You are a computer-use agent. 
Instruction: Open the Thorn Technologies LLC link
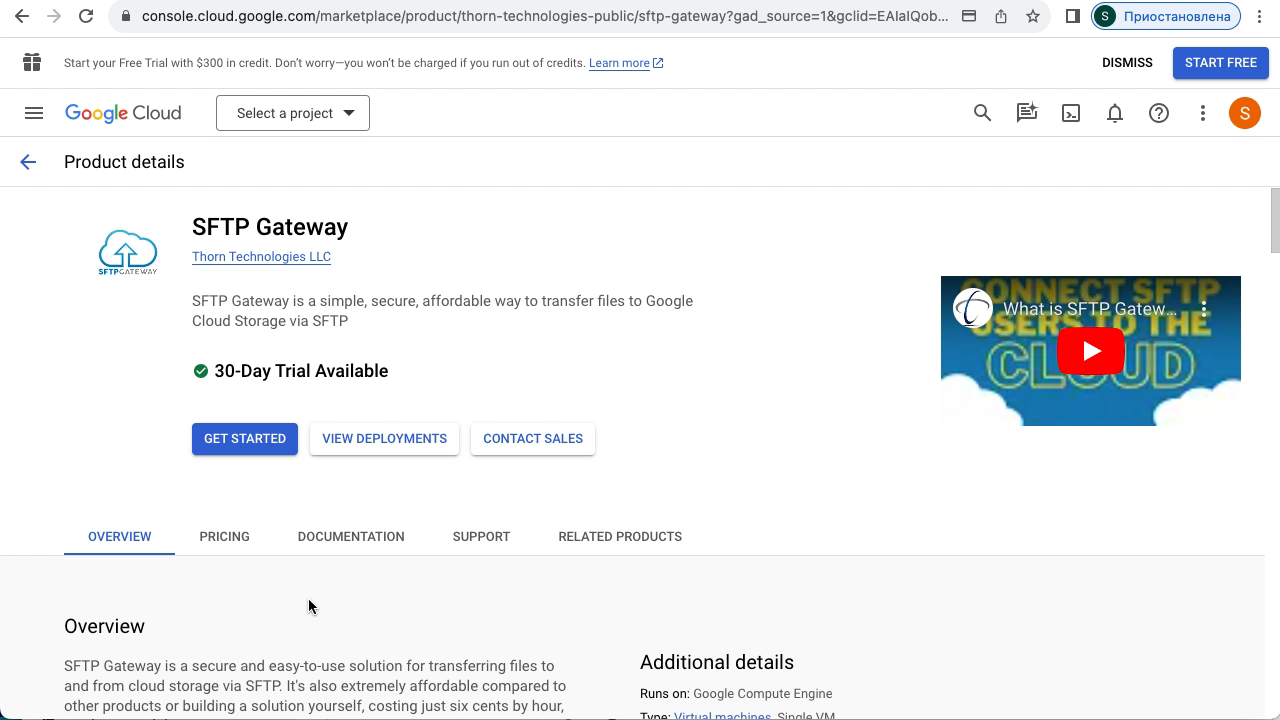(x=261, y=257)
